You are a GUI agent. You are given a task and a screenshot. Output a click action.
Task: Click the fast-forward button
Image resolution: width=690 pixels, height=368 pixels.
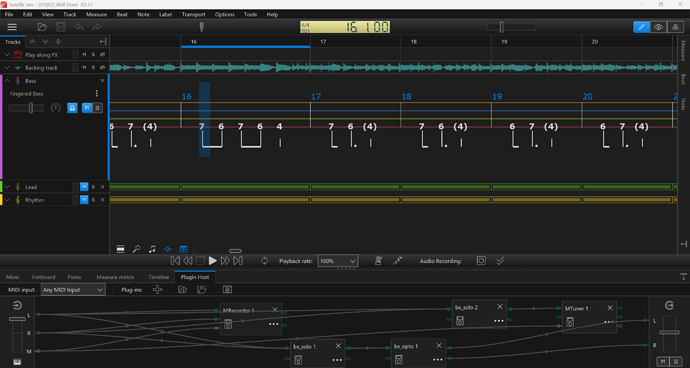(x=225, y=261)
